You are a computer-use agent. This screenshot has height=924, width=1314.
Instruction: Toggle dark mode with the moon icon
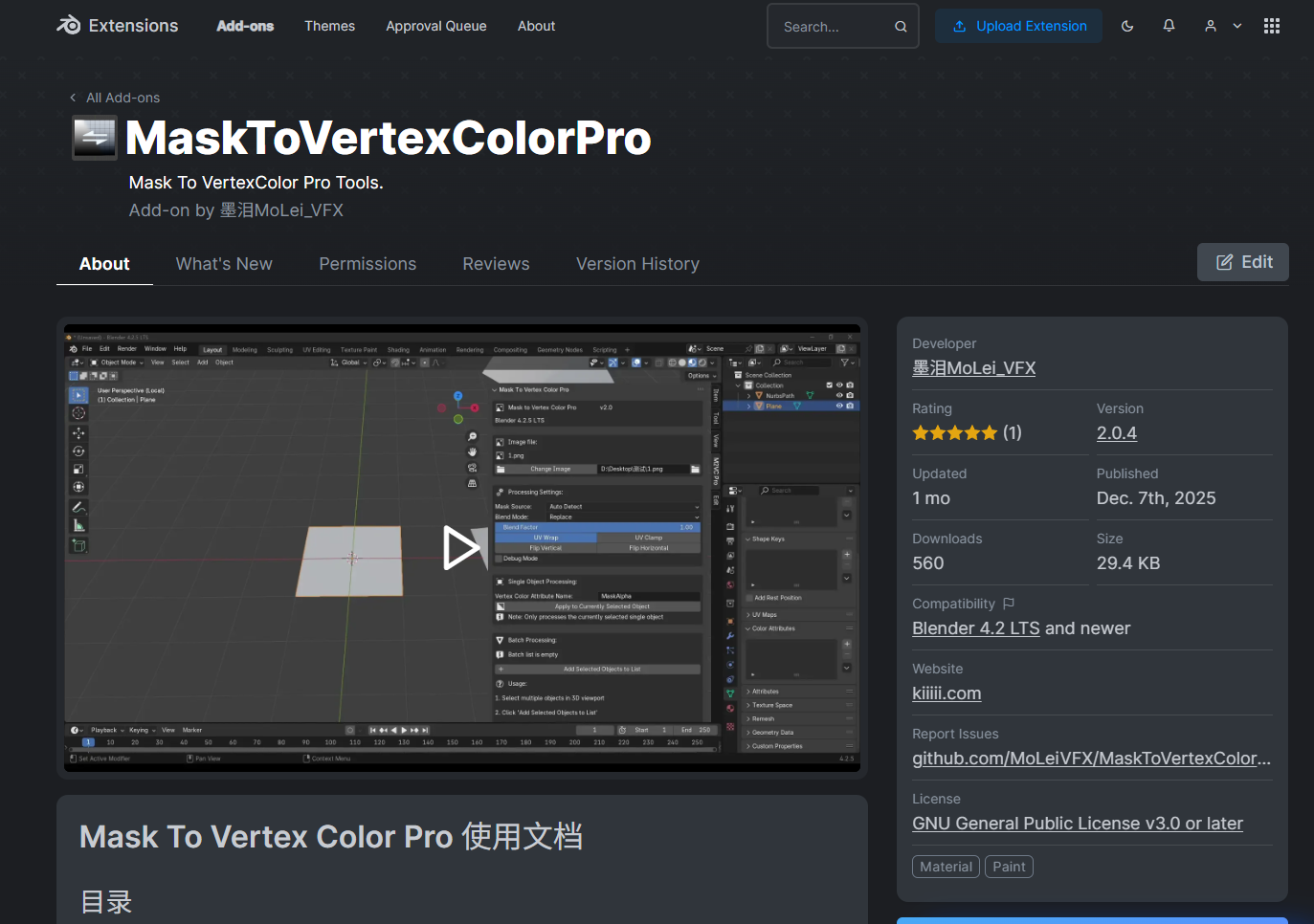click(1127, 26)
